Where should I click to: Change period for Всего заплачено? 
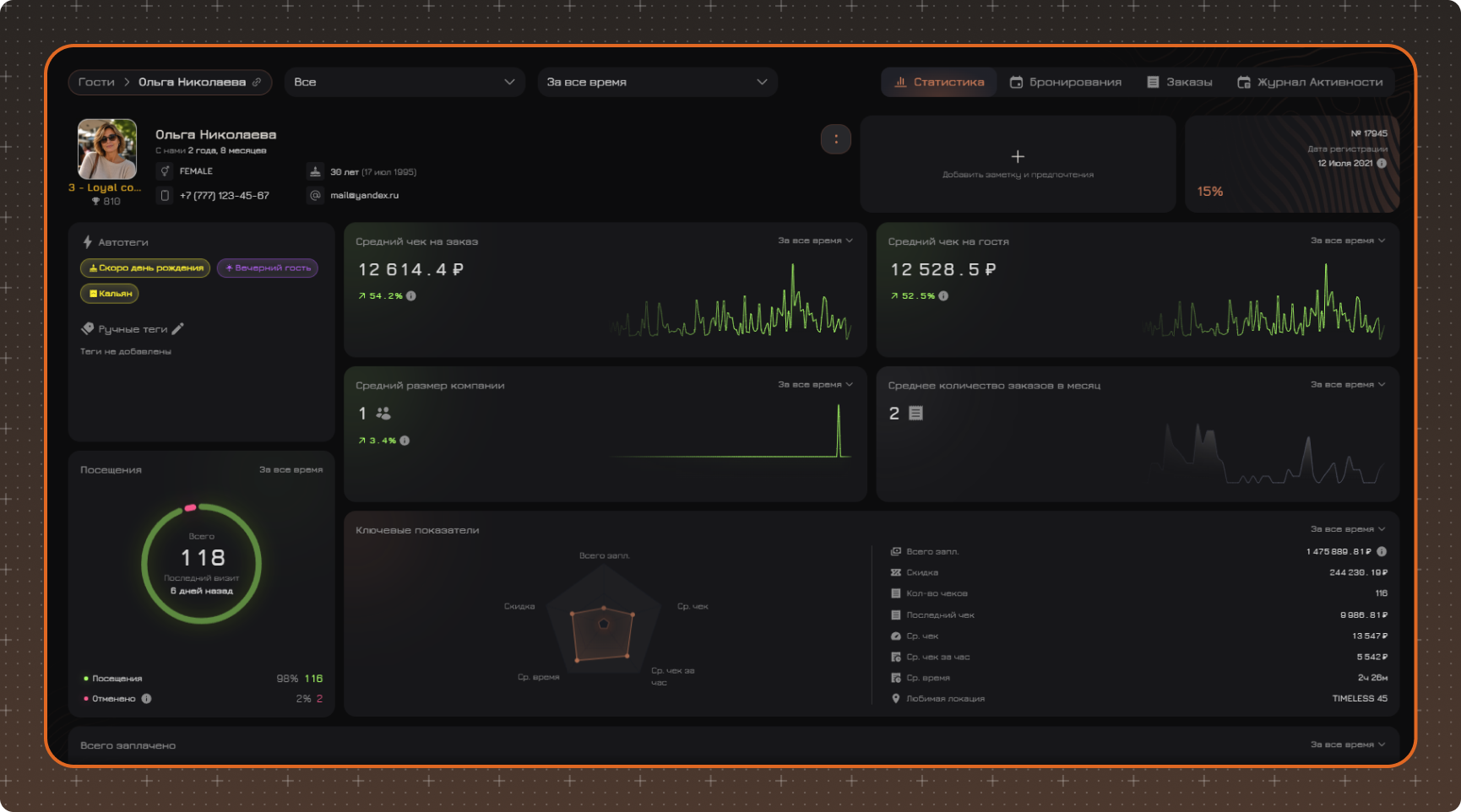(x=1348, y=744)
